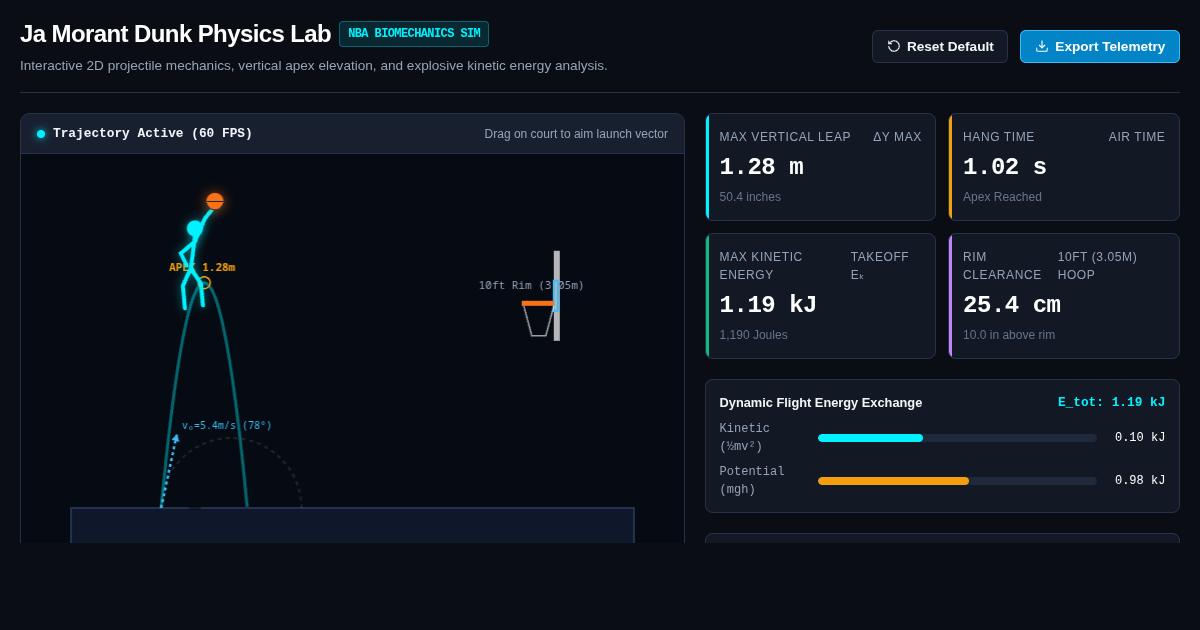Screen dimensions: 1200x630
Task: Click the 0.10 kJ kinetic value
Action: click(x=1140, y=438)
